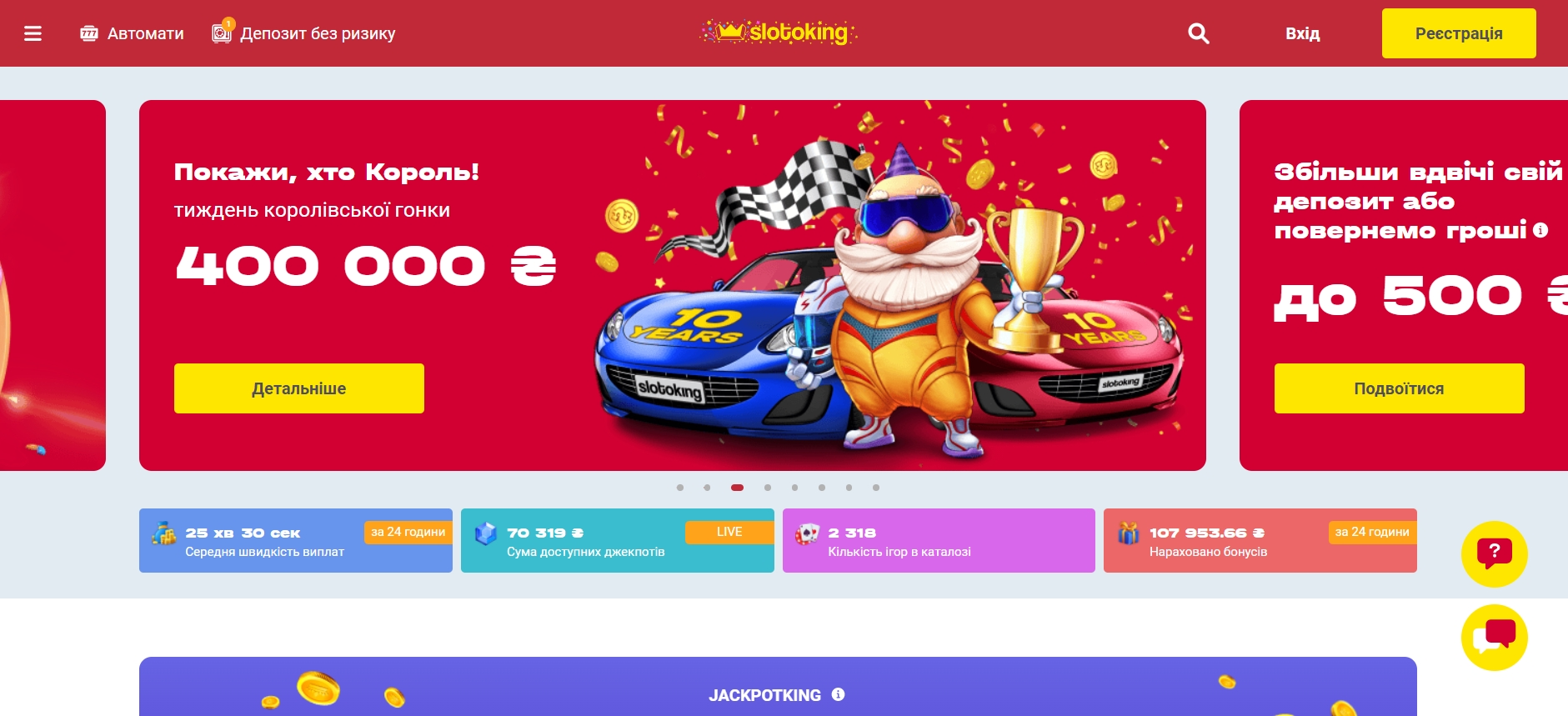Click the average payout speed card
The image size is (1568, 716).
click(x=296, y=540)
